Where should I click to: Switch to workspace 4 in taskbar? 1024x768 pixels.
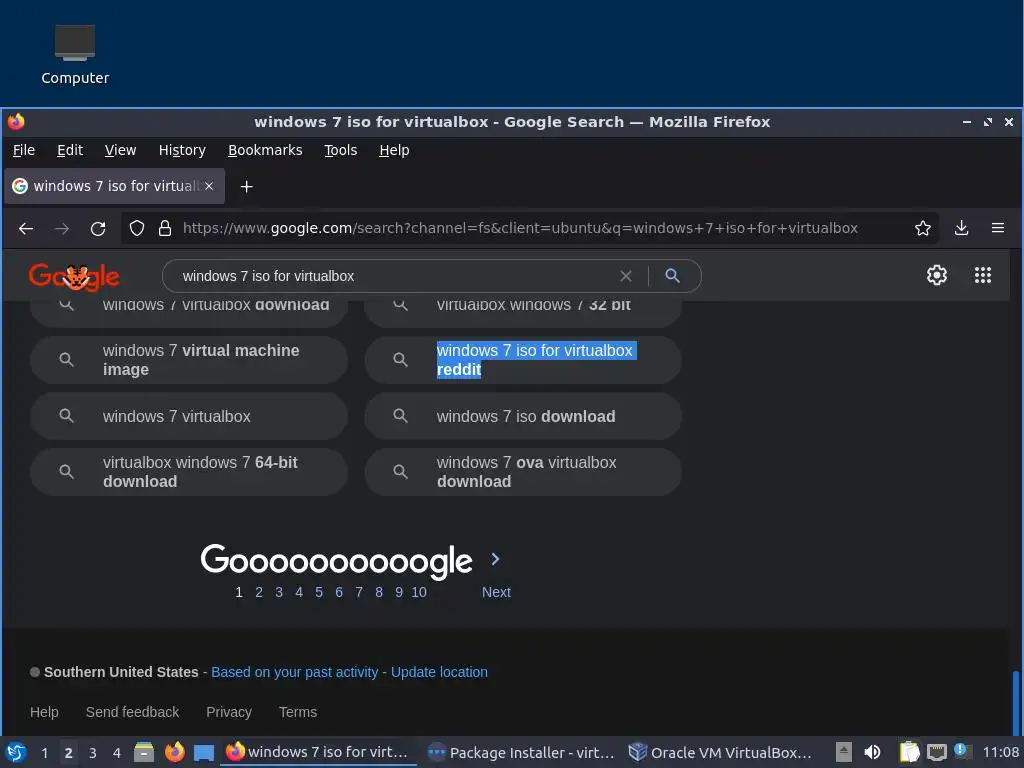116,753
